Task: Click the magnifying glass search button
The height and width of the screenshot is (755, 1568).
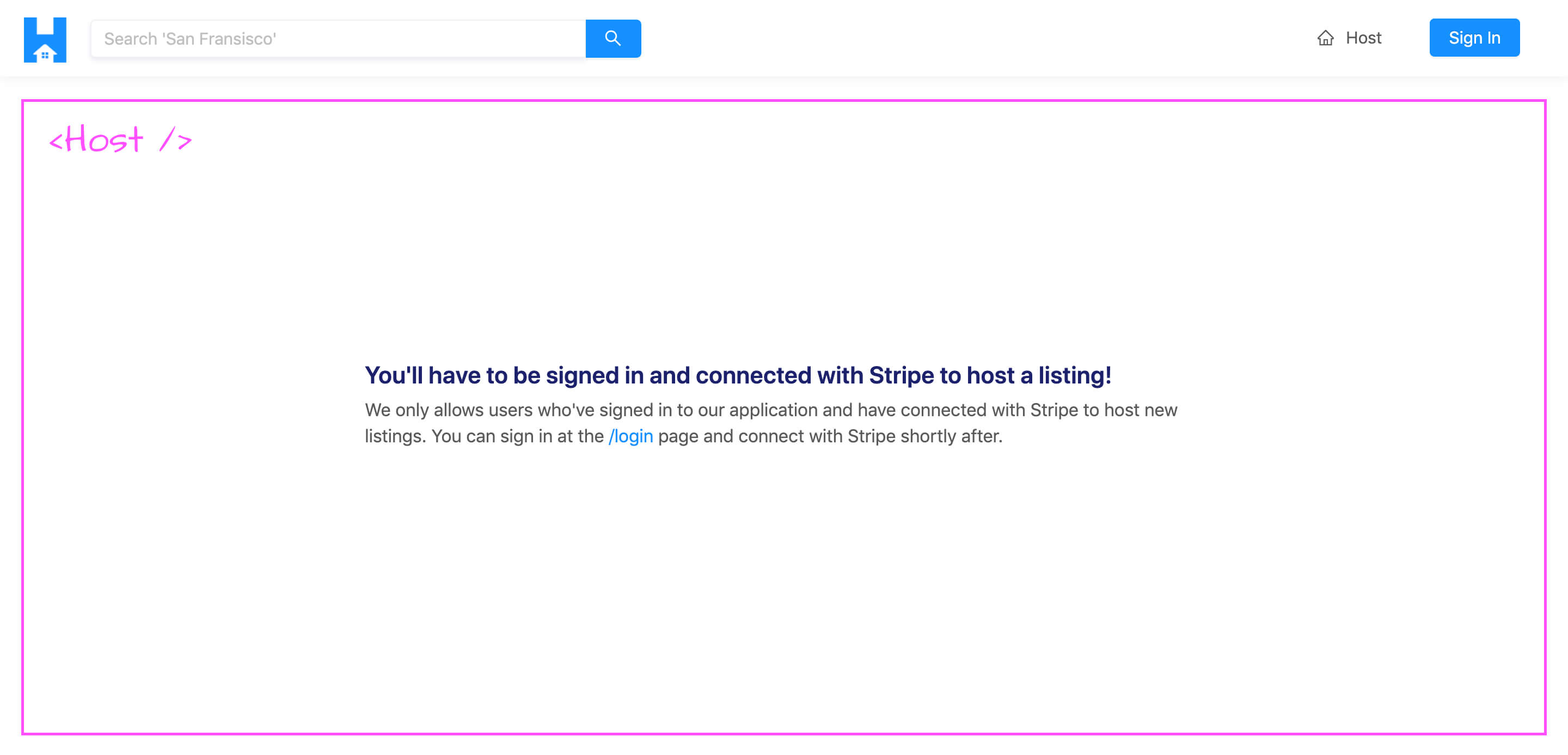Action: click(x=613, y=38)
